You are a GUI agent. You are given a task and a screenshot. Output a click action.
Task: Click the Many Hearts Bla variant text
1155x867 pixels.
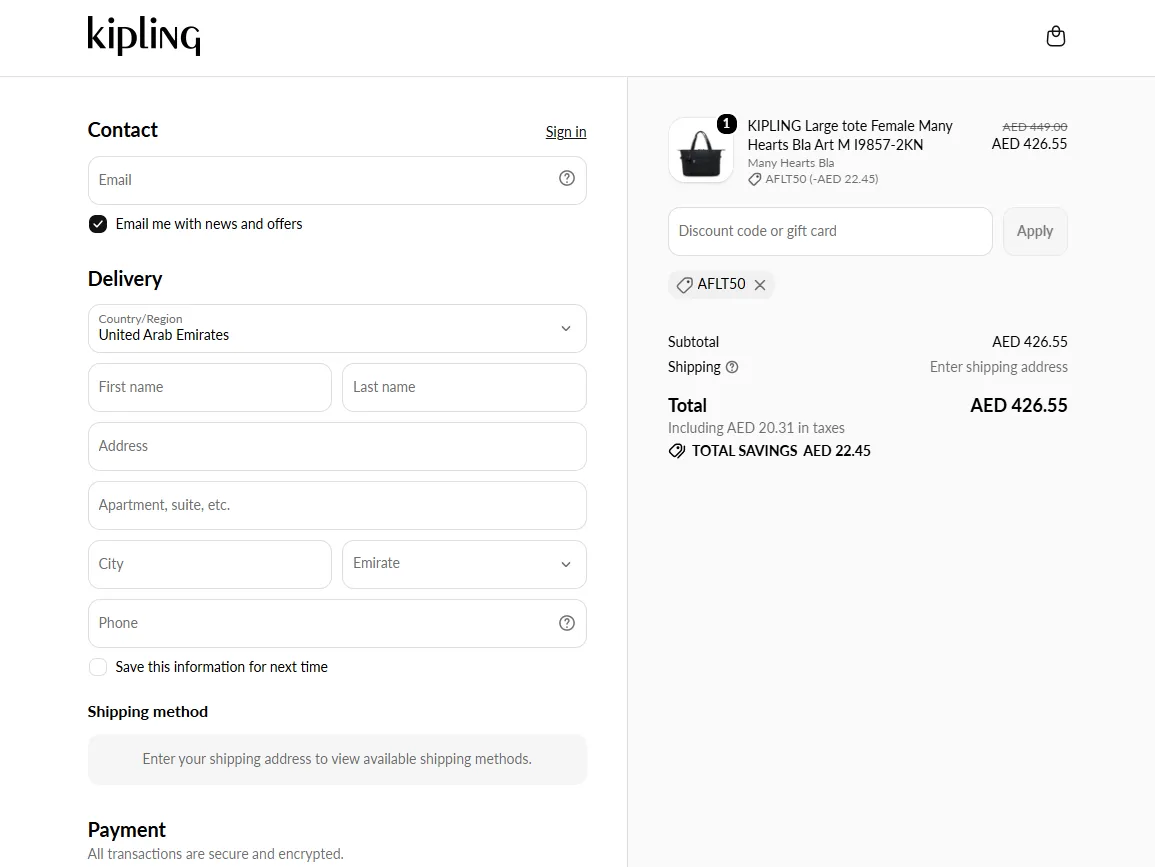790,163
